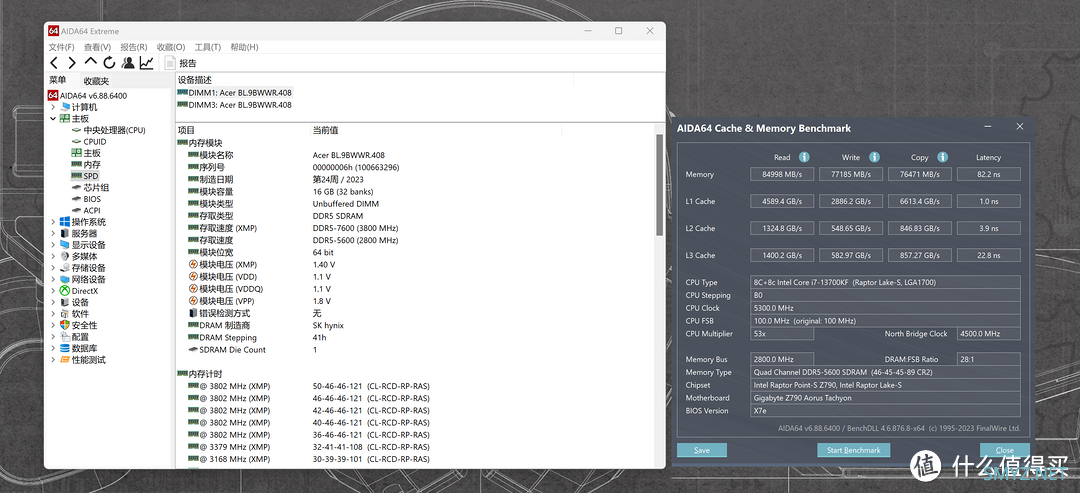Click the Memory Latency value 82.2 ns

pyautogui.click(x=988, y=174)
